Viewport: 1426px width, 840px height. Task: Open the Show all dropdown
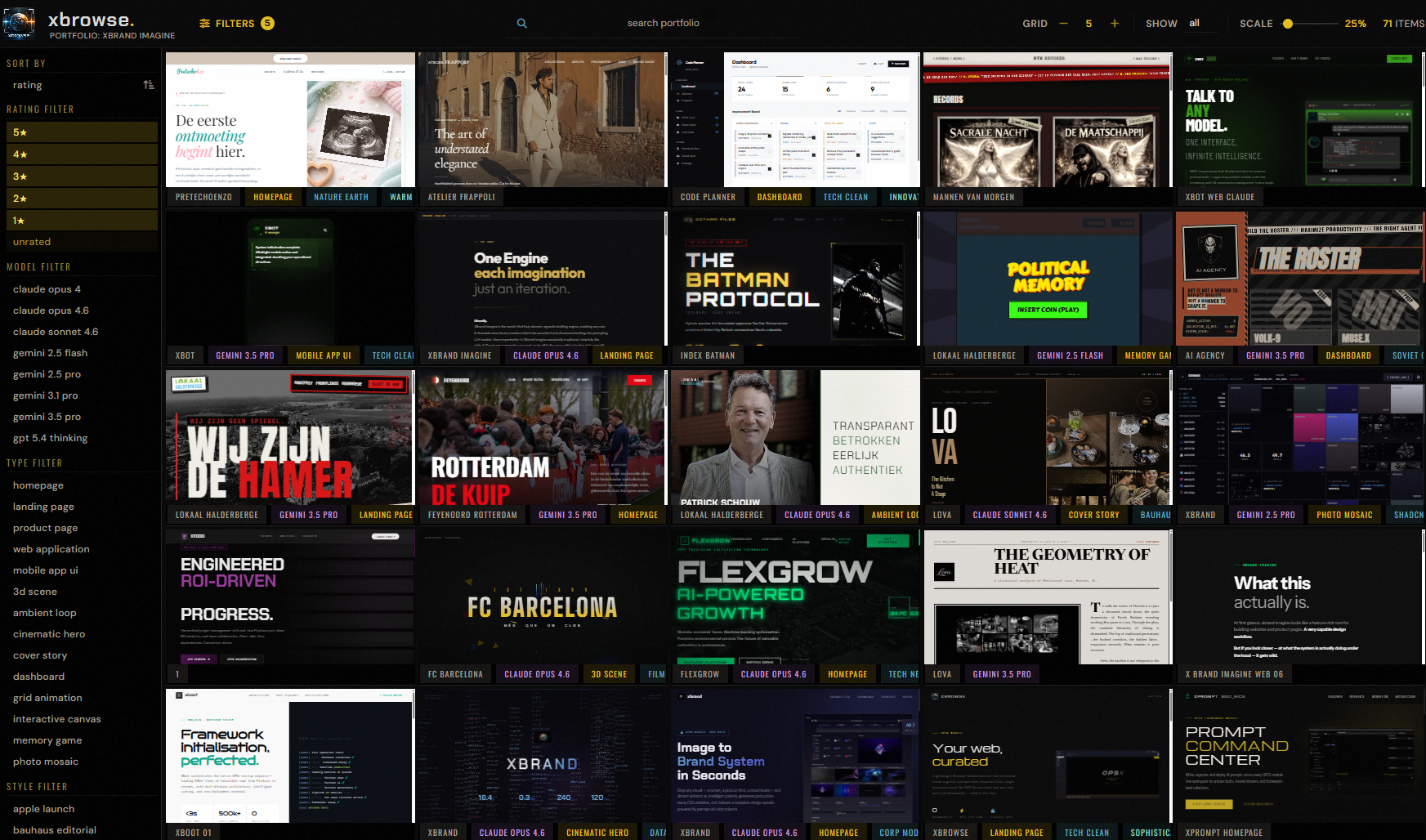point(1201,24)
